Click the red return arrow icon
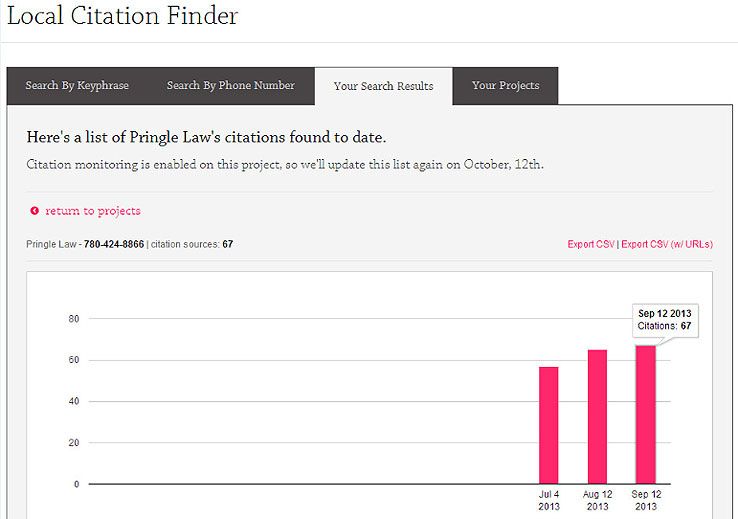 (x=34, y=211)
